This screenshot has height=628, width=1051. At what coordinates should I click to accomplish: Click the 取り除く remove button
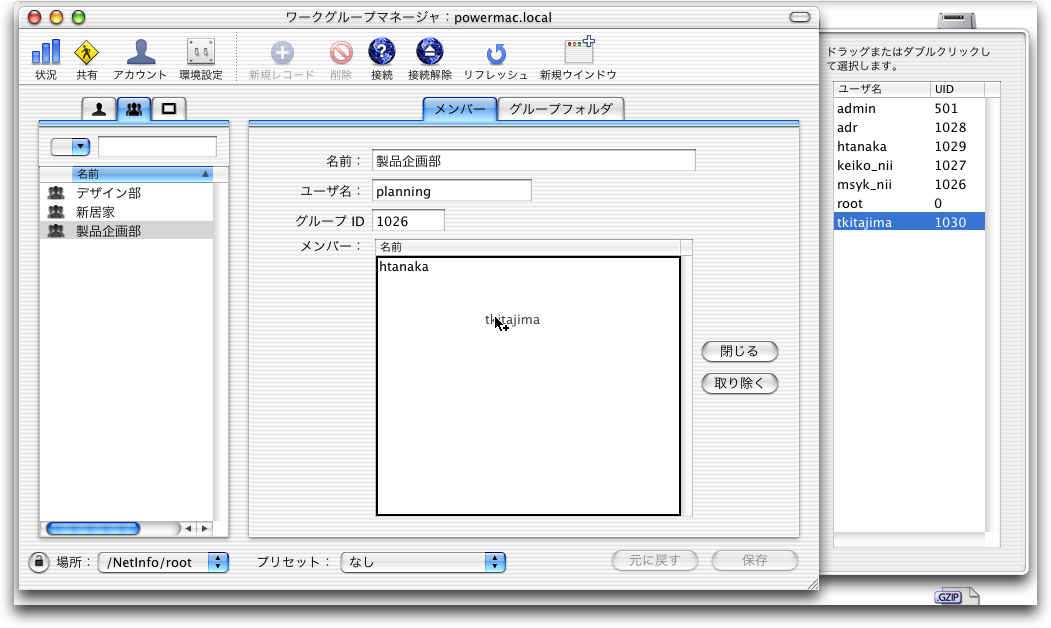tap(740, 383)
